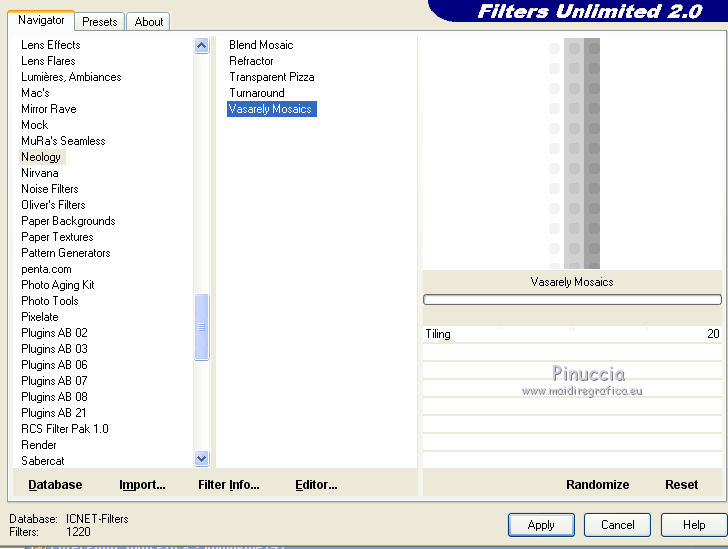Select Plugins AB 02 category
The height and width of the screenshot is (549, 728).
pos(54,333)
